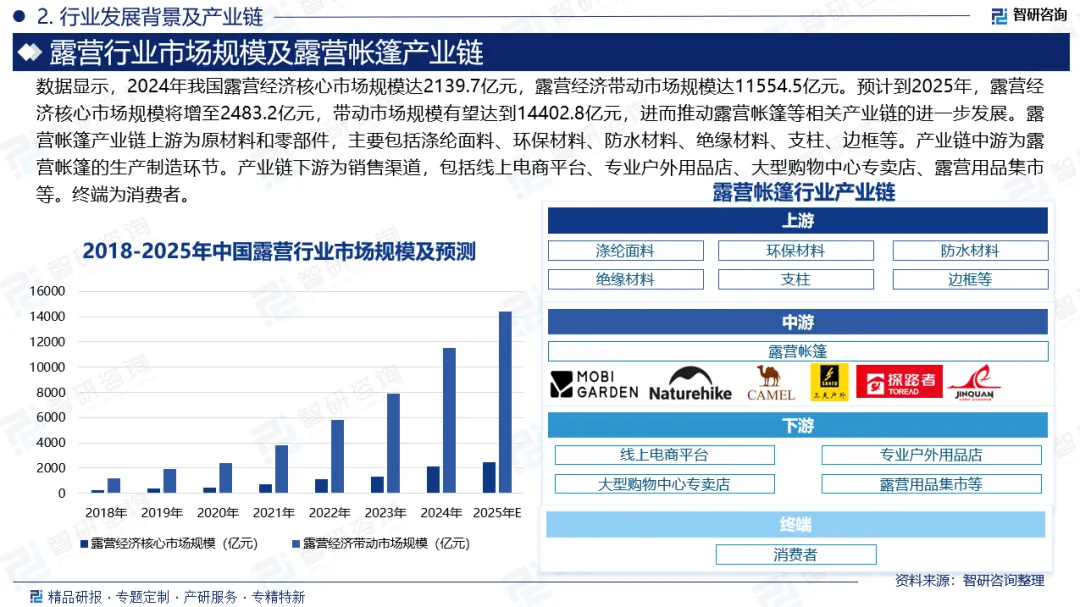Click the 6000 y-axis value
The height and width of the screenshot is (607, 1080).
pyautogui.click(x=51, y=418)
